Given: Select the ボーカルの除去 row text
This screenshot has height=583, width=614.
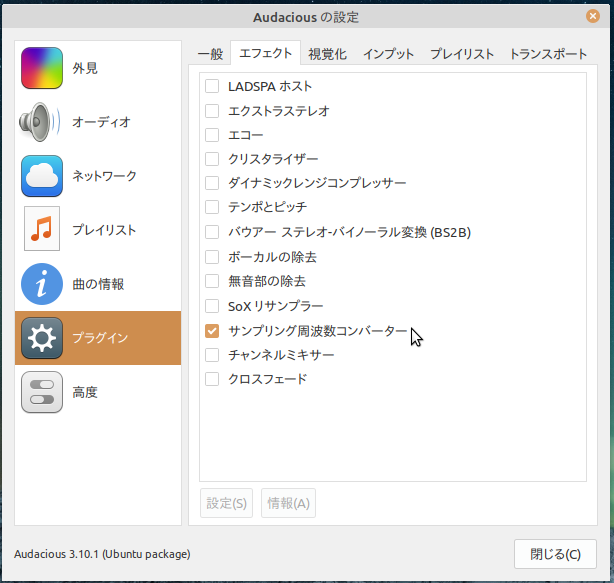Looking at the screenshot, I should (272, 257).
